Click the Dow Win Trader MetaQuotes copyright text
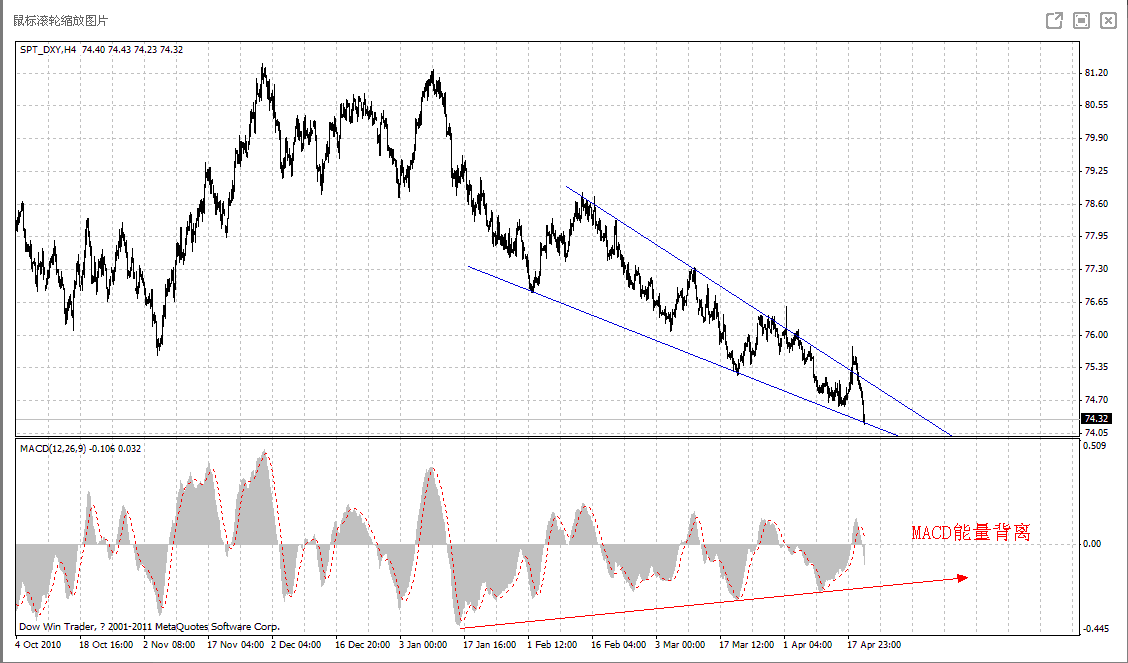The height and width of the screenshot is (663, 1128). tap(149, 627)
